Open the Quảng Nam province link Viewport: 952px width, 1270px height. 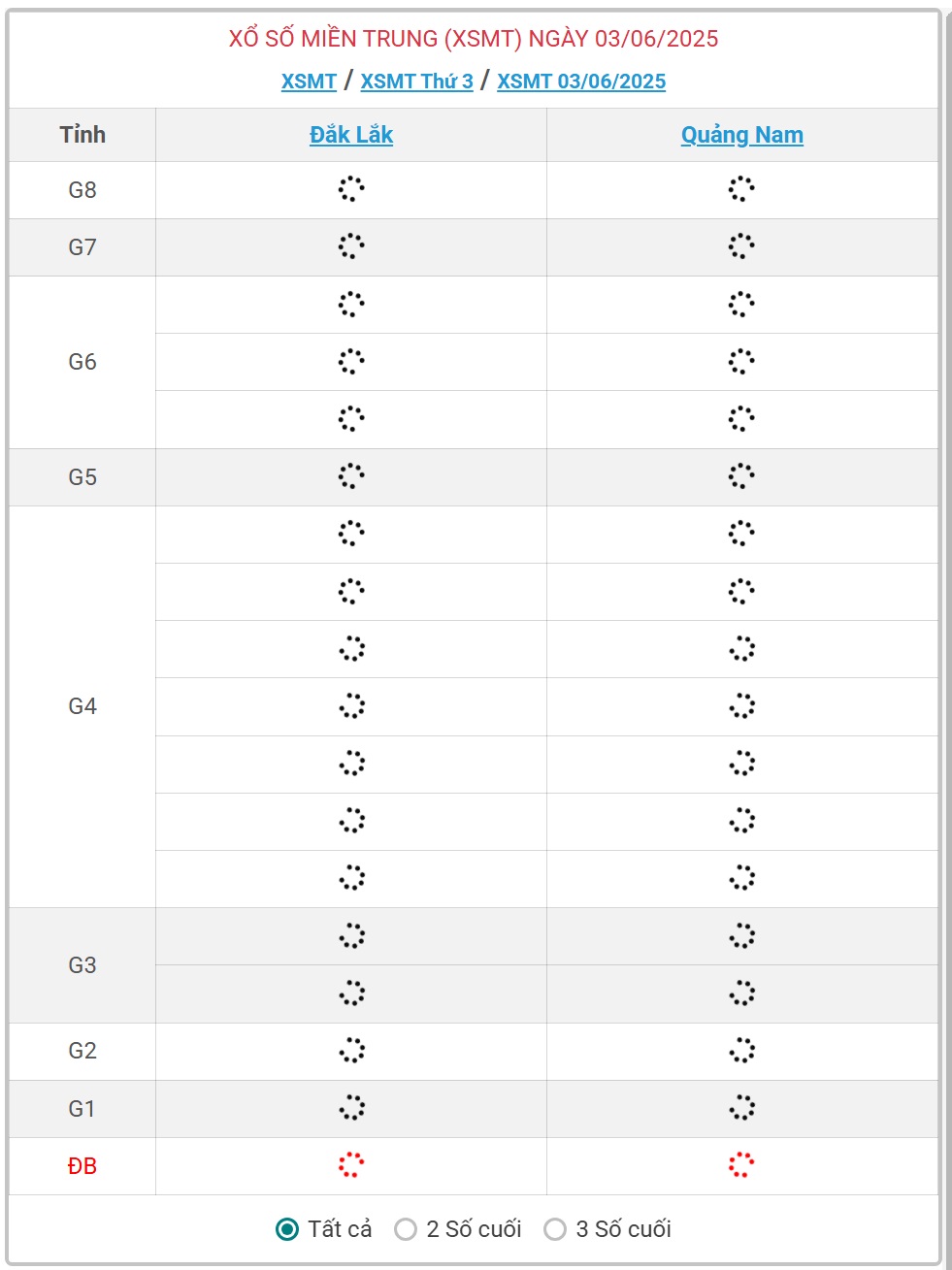click(x=742, y=135)
